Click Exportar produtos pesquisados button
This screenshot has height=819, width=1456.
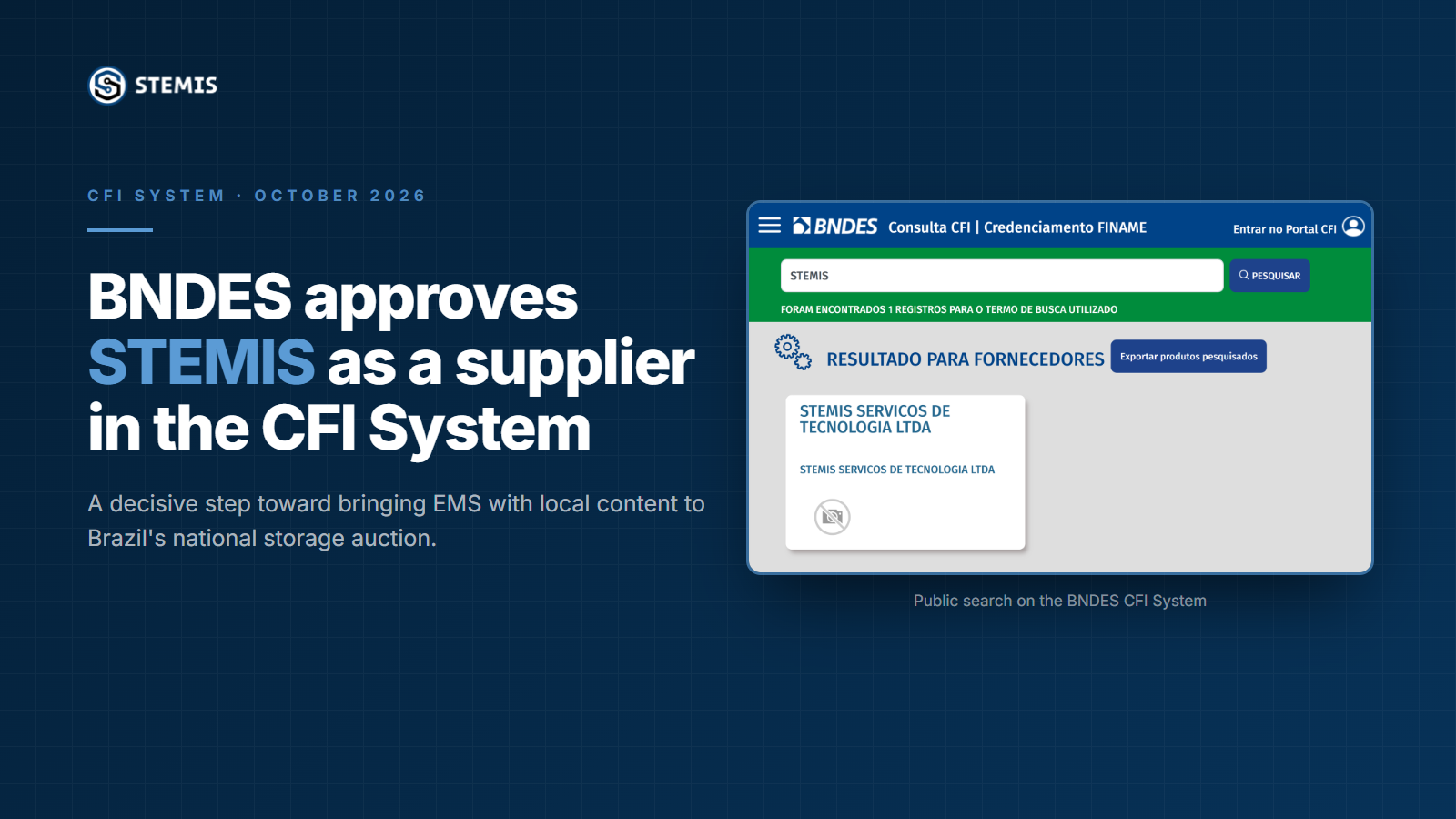[1188, 357]
